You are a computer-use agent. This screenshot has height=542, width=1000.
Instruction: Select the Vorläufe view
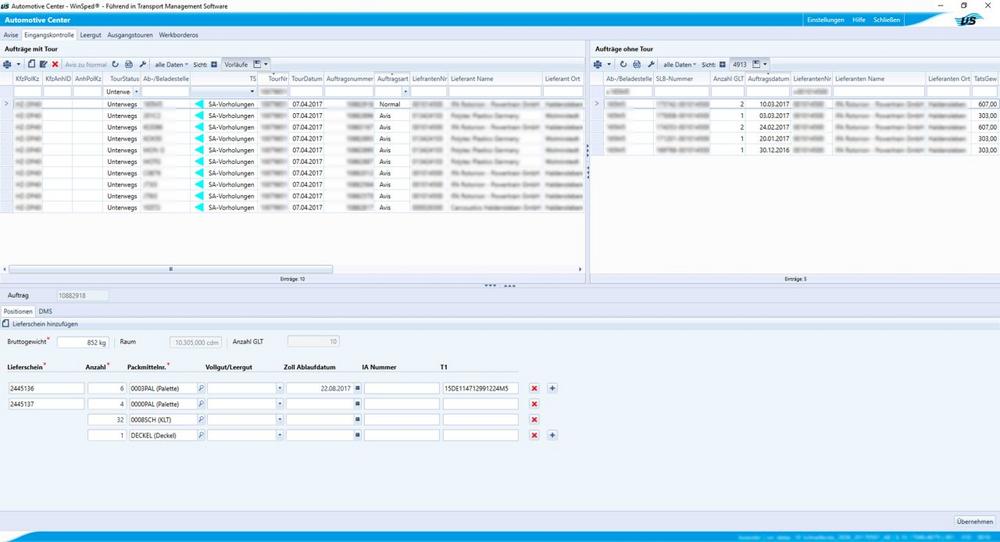click(236, 64)
